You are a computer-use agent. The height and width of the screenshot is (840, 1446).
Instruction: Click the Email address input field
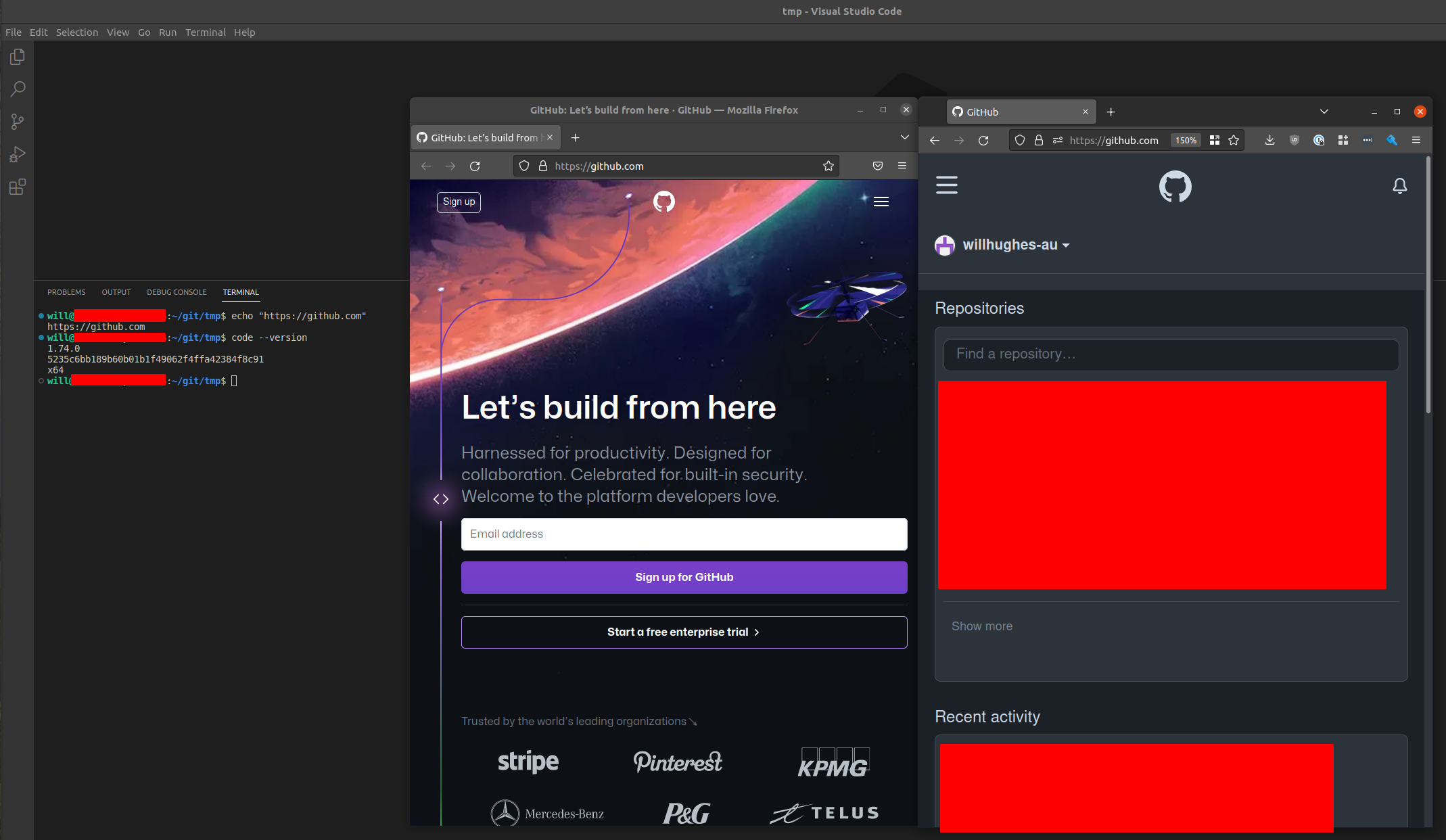[x=684, y=534]
